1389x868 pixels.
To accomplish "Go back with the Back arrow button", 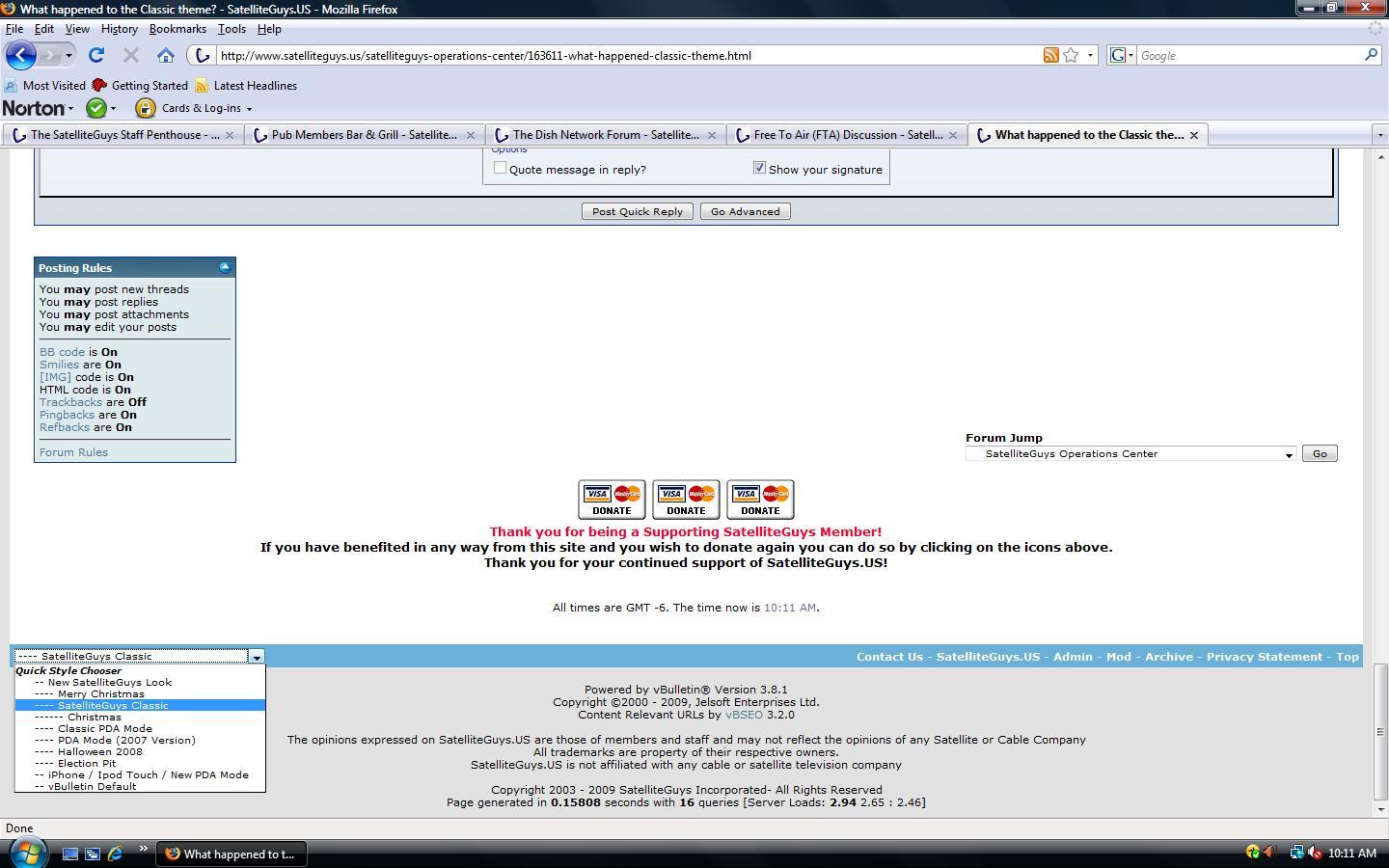I will [x=21, y=55].
